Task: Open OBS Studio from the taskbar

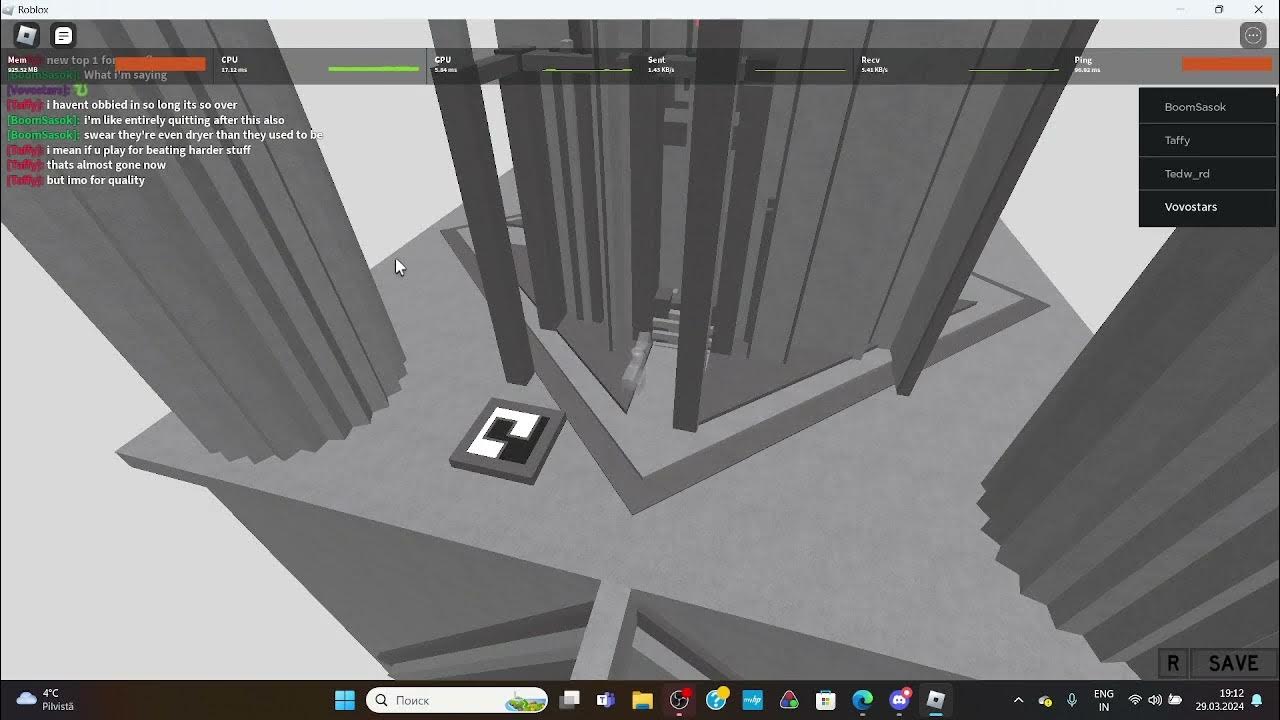Action: (680, 700)
